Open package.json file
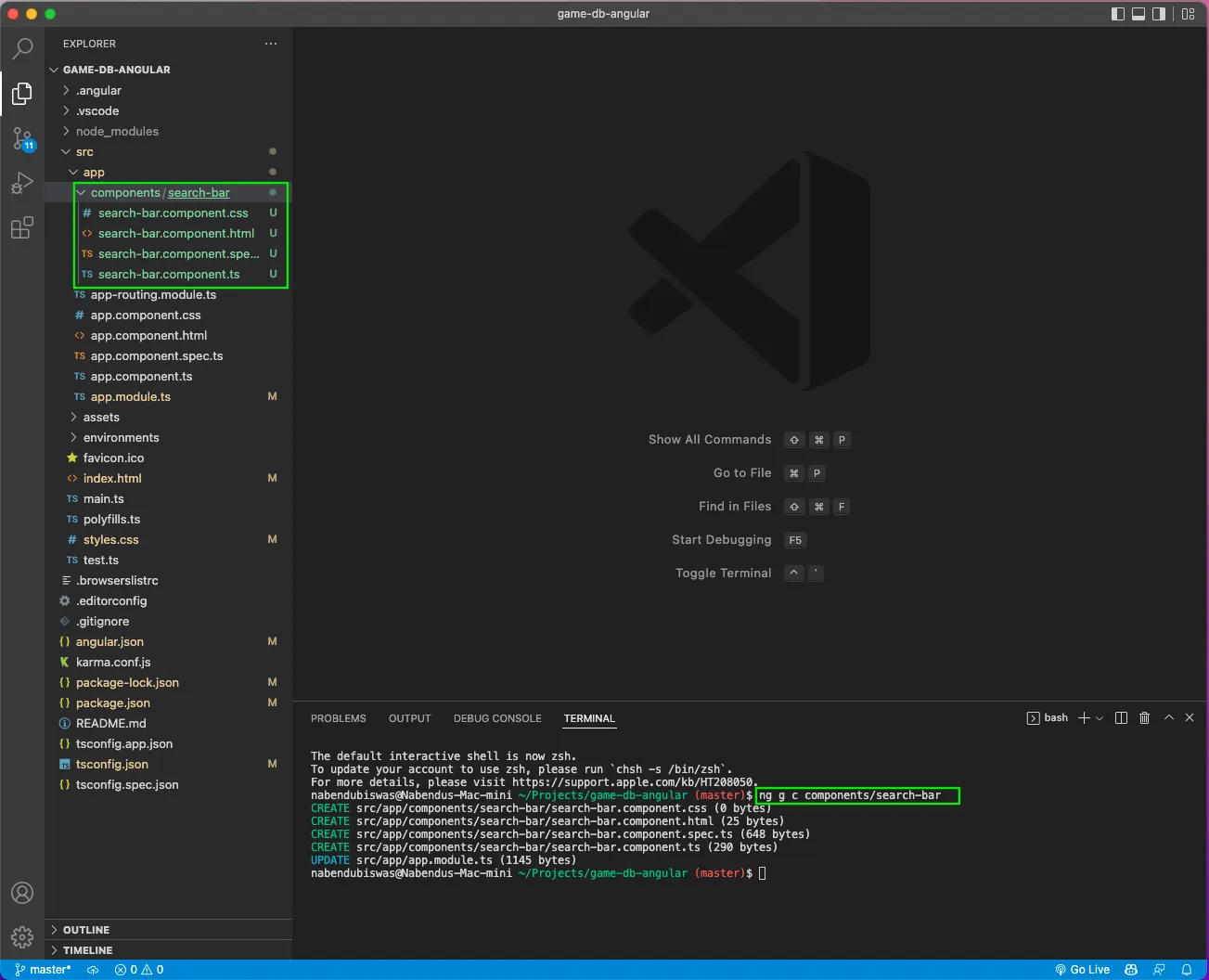This screenshot has height=980, width=1209. point(168,703)
